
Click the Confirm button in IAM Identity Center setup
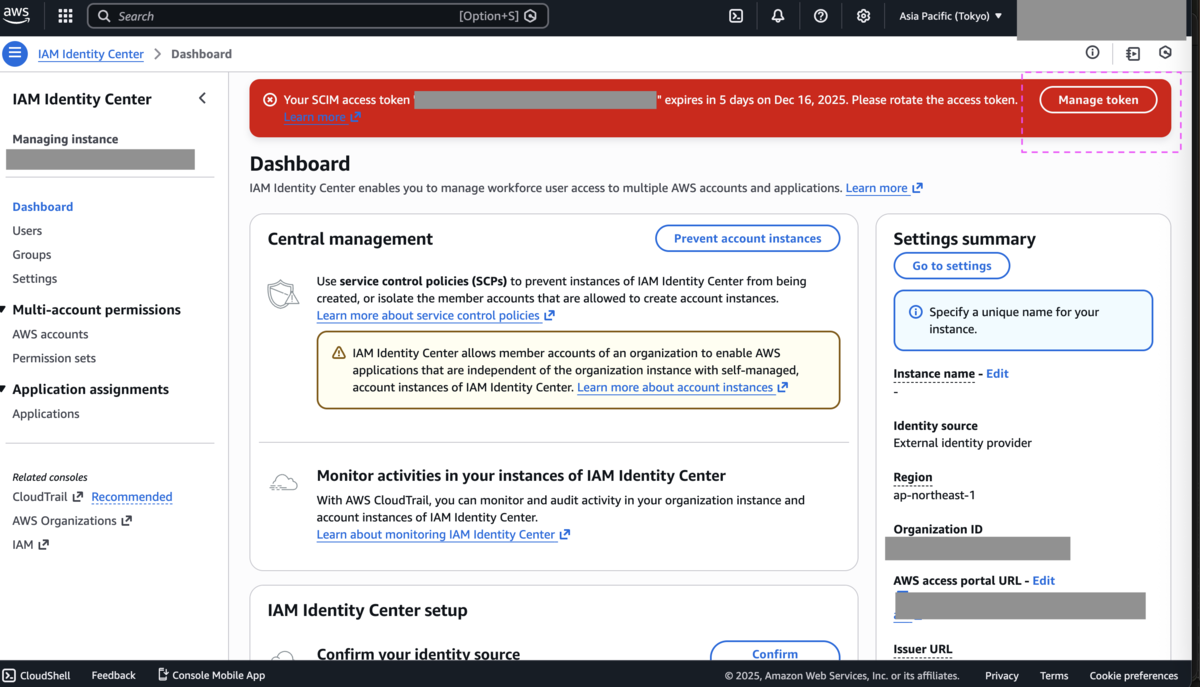[775, 654]
